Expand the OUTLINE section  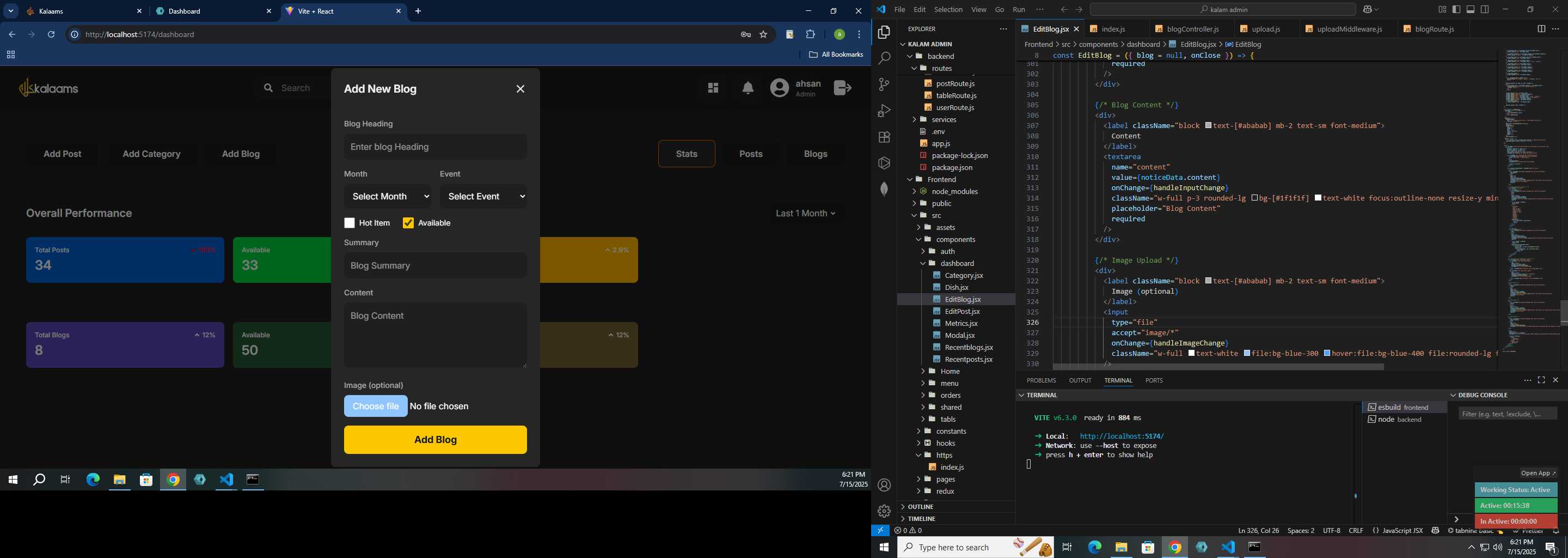point(920,507)
